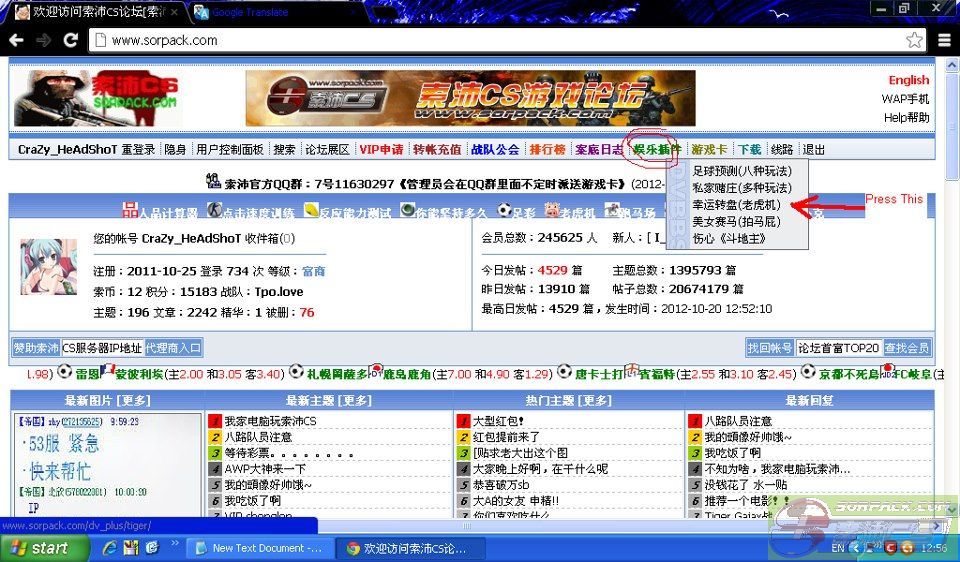
Task: Open 游戏卡 in the nav bar
Action: 709,149
